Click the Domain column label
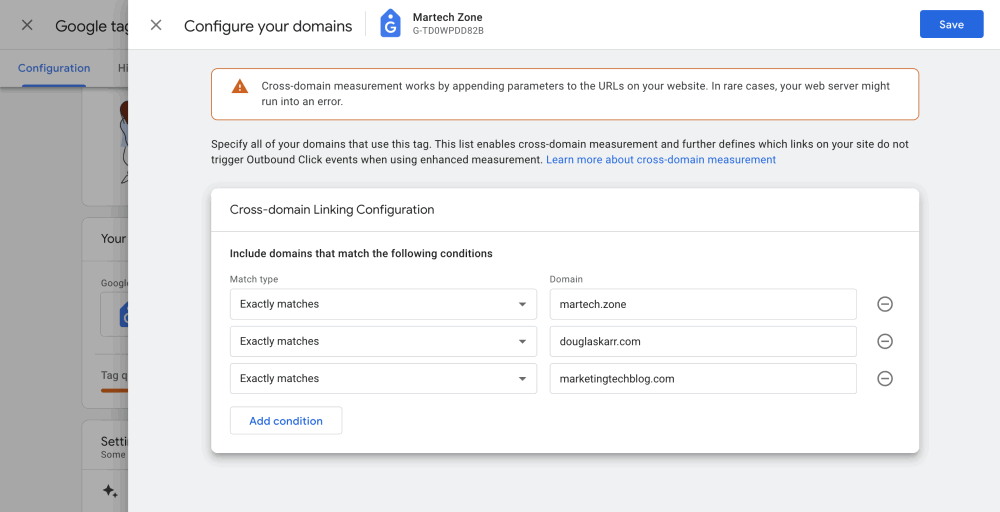This screenshot has height=512, width=1000. [x=566, y=279]
